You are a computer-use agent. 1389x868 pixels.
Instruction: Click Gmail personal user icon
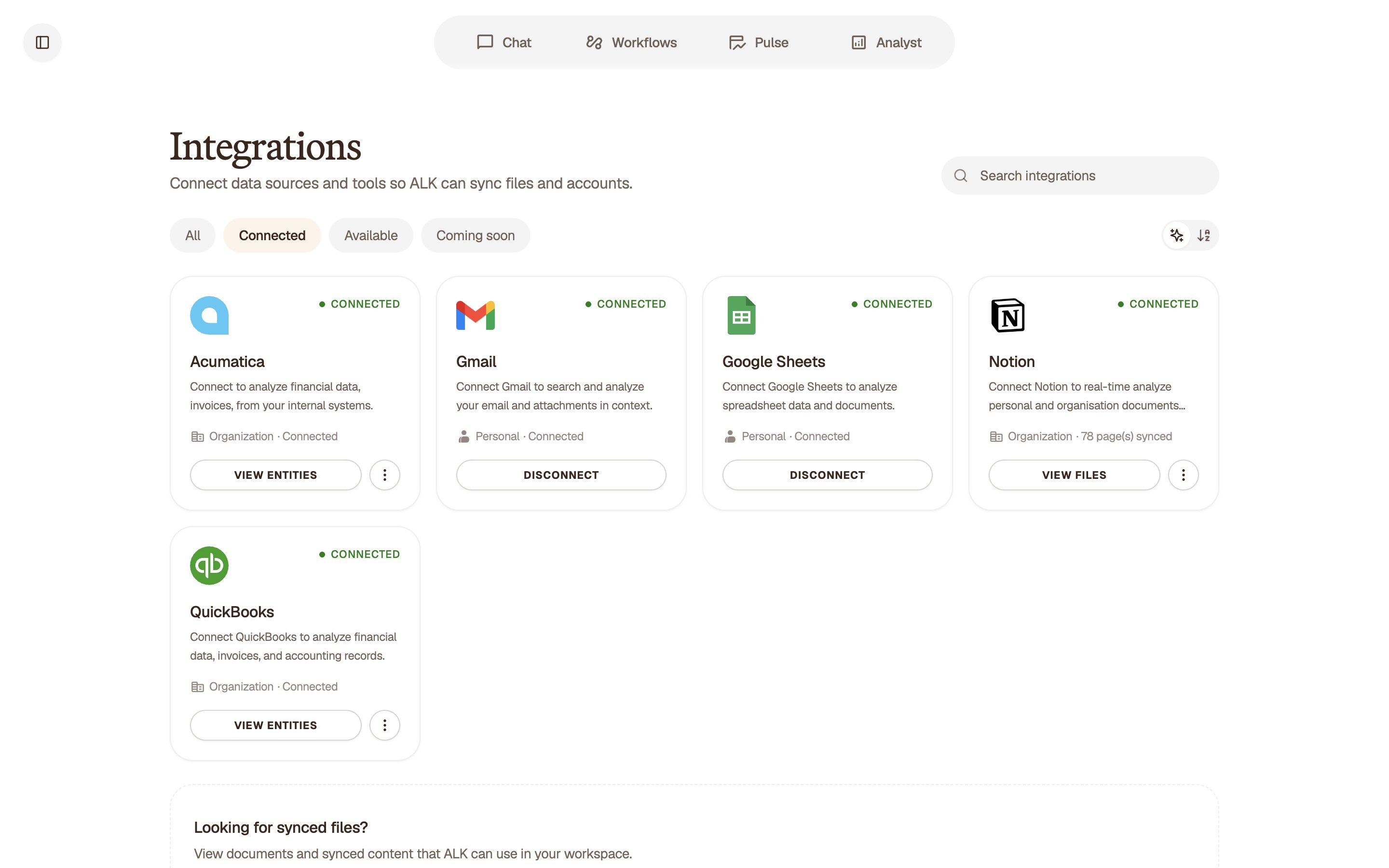point(464,436)
